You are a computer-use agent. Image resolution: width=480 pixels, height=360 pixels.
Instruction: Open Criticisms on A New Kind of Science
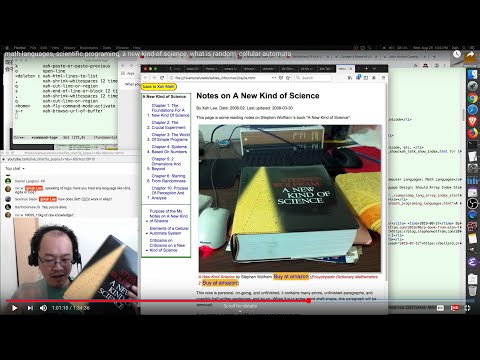pos(167,245)
